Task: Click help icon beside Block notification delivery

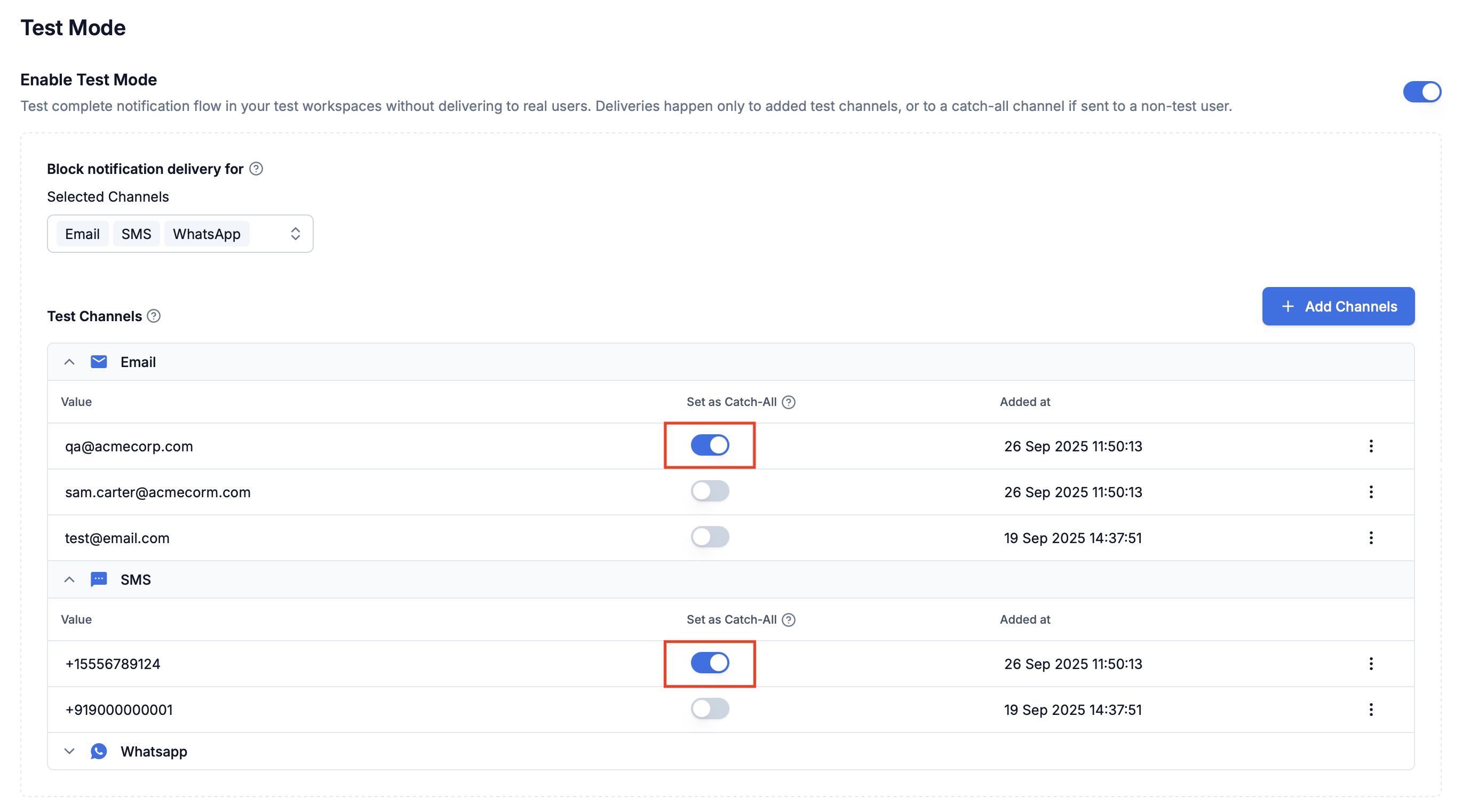Action: coord(256,169)
